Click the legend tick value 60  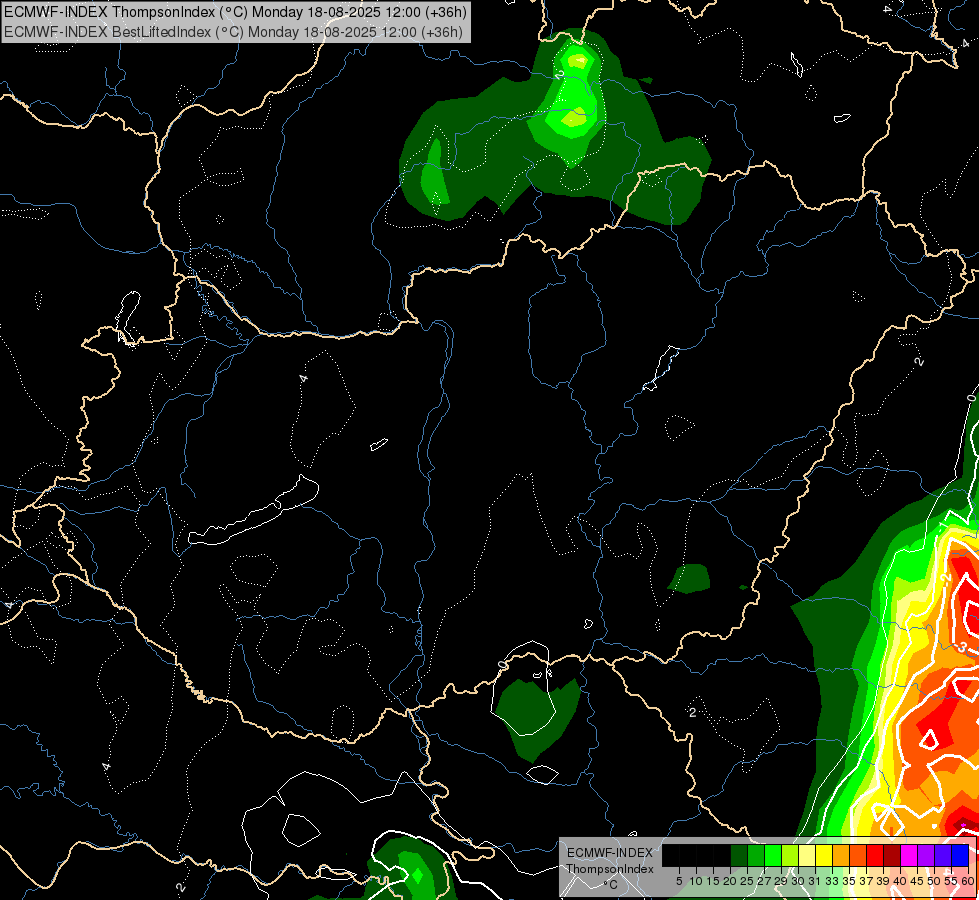click(968, 881)
